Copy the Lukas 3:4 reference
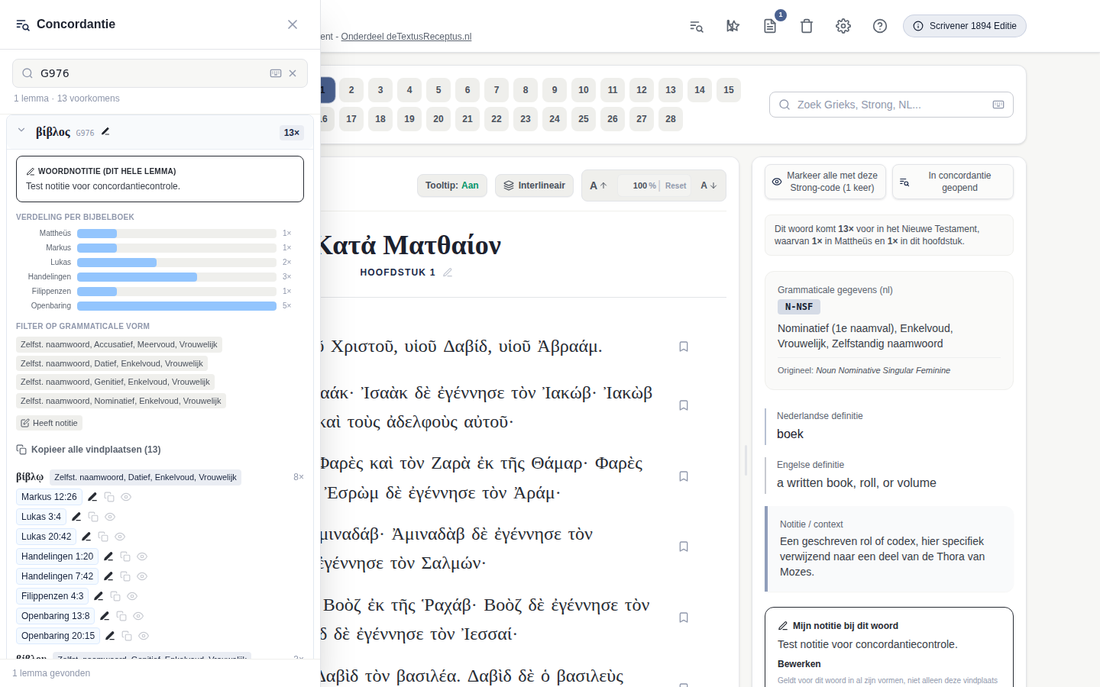 coord(93,516)
